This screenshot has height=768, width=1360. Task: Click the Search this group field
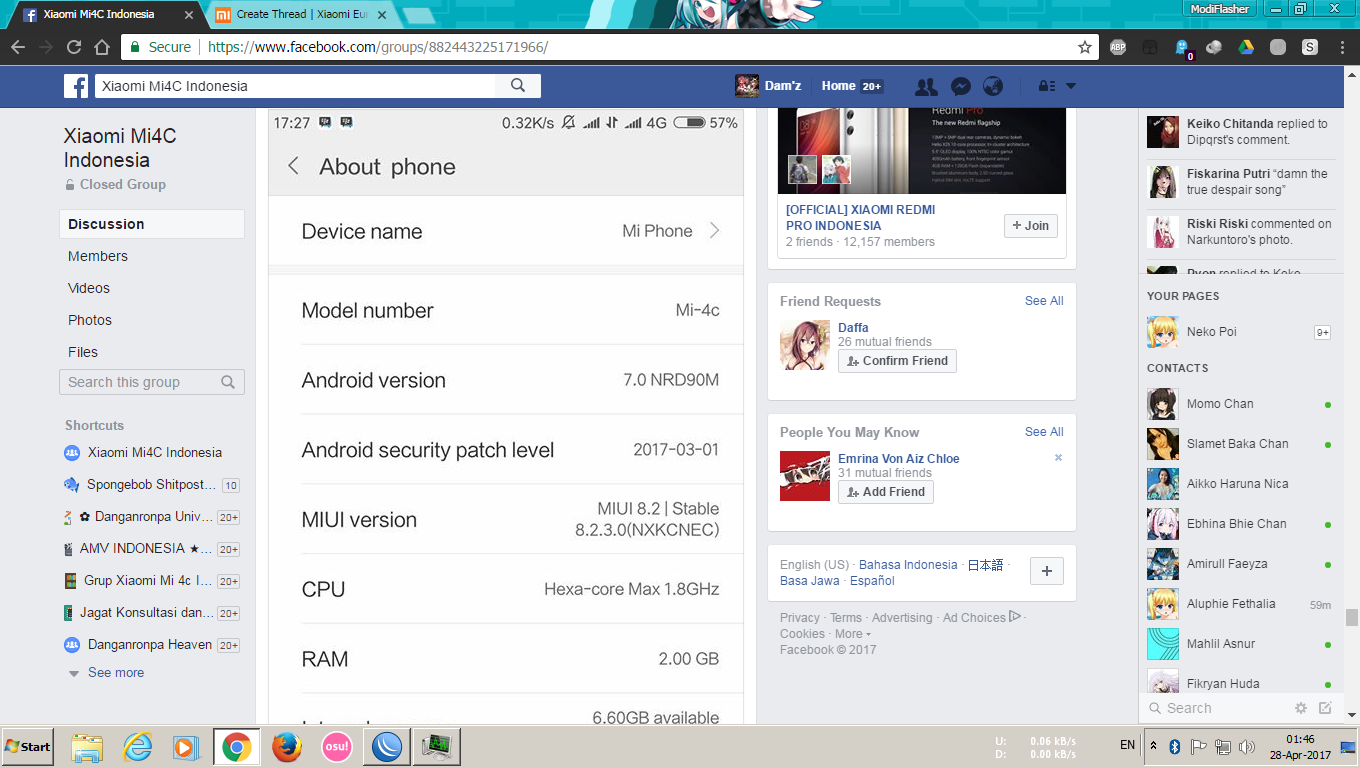click(152, 382)
